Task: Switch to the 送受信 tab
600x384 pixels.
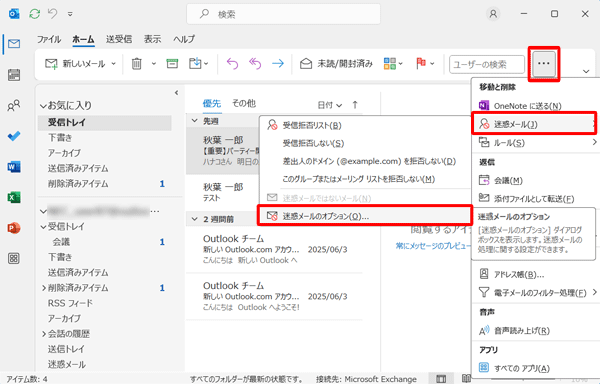Action: [119, 39]
